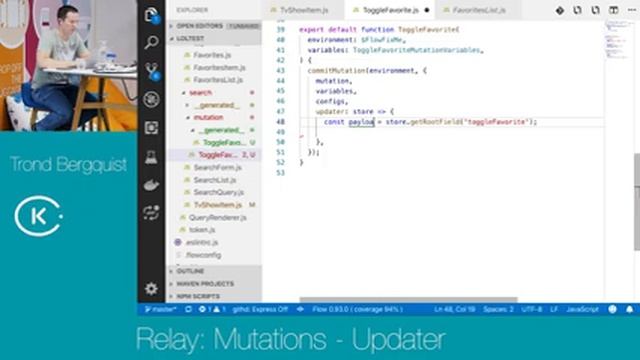The image size is (640, 360).
Task: Expand the NPM Scripts section
Action: click(x=214, y=296)
